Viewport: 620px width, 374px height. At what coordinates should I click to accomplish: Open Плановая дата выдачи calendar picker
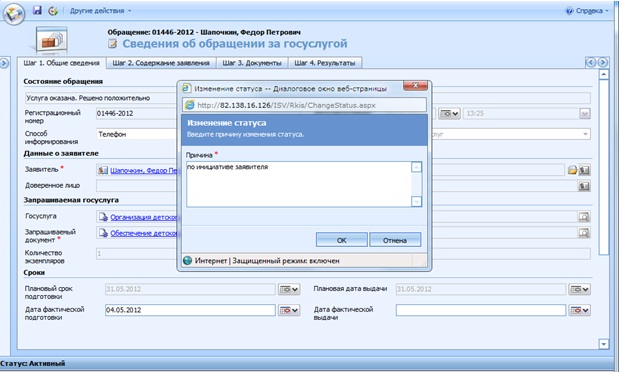pyautogui.click(x=580, y=289)
